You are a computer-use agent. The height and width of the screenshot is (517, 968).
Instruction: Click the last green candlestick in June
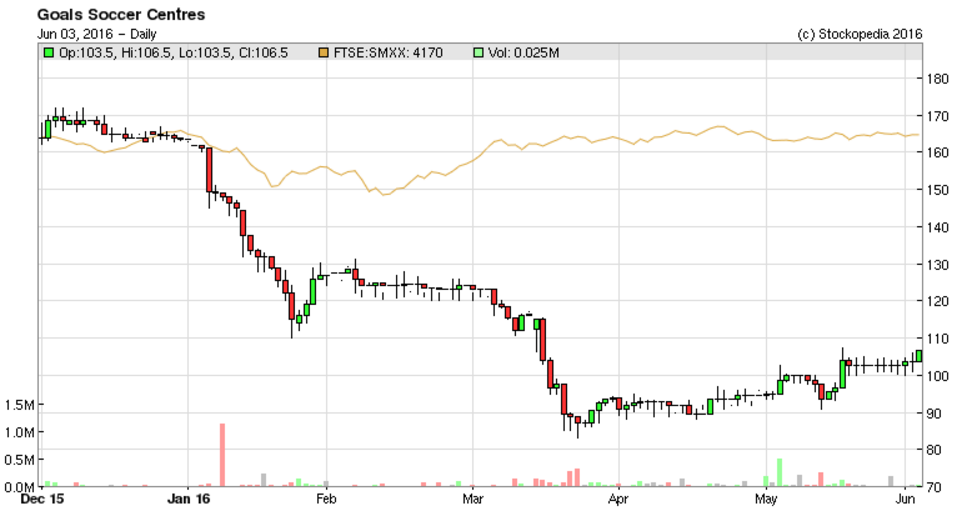click(919, 356)
